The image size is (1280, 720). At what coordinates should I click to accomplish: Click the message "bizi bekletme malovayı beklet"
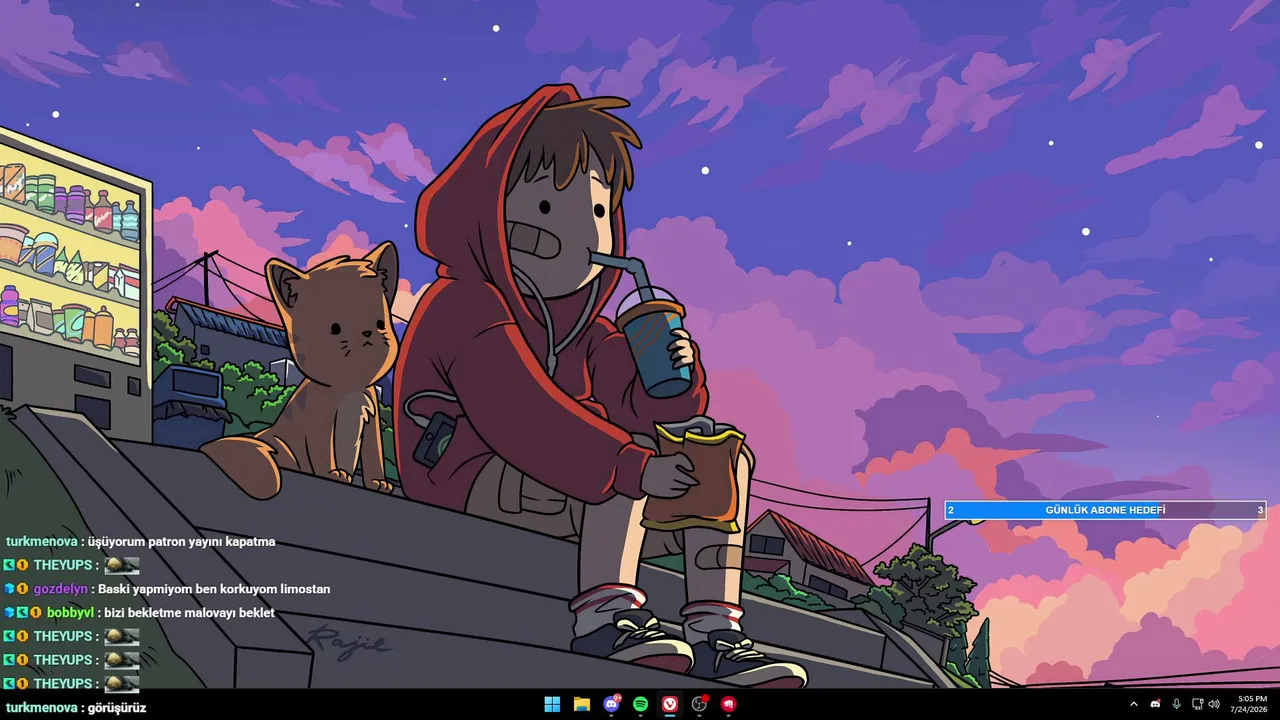point(189,613)
